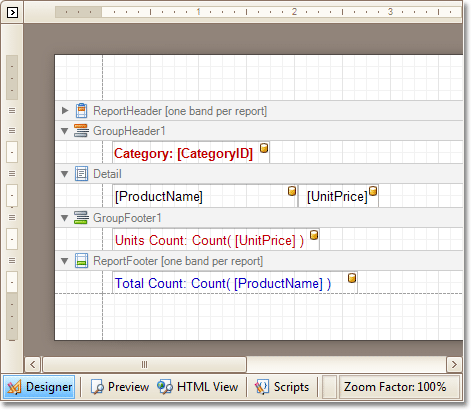Click the horizontal scrollbar right arrow
Screen dimensions: 471x410
point(454,364)
